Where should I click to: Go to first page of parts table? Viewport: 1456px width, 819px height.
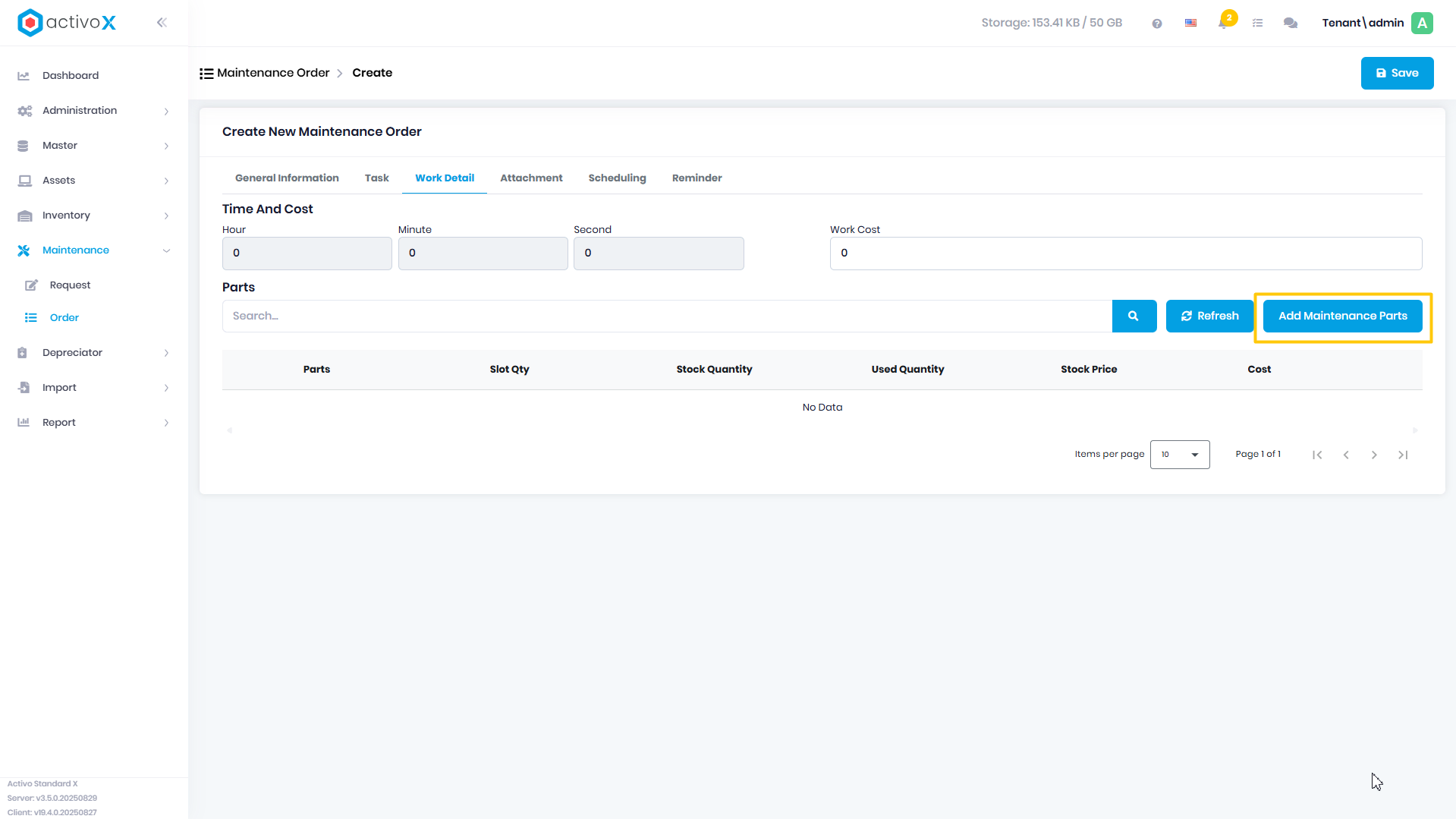[1317, 455]
